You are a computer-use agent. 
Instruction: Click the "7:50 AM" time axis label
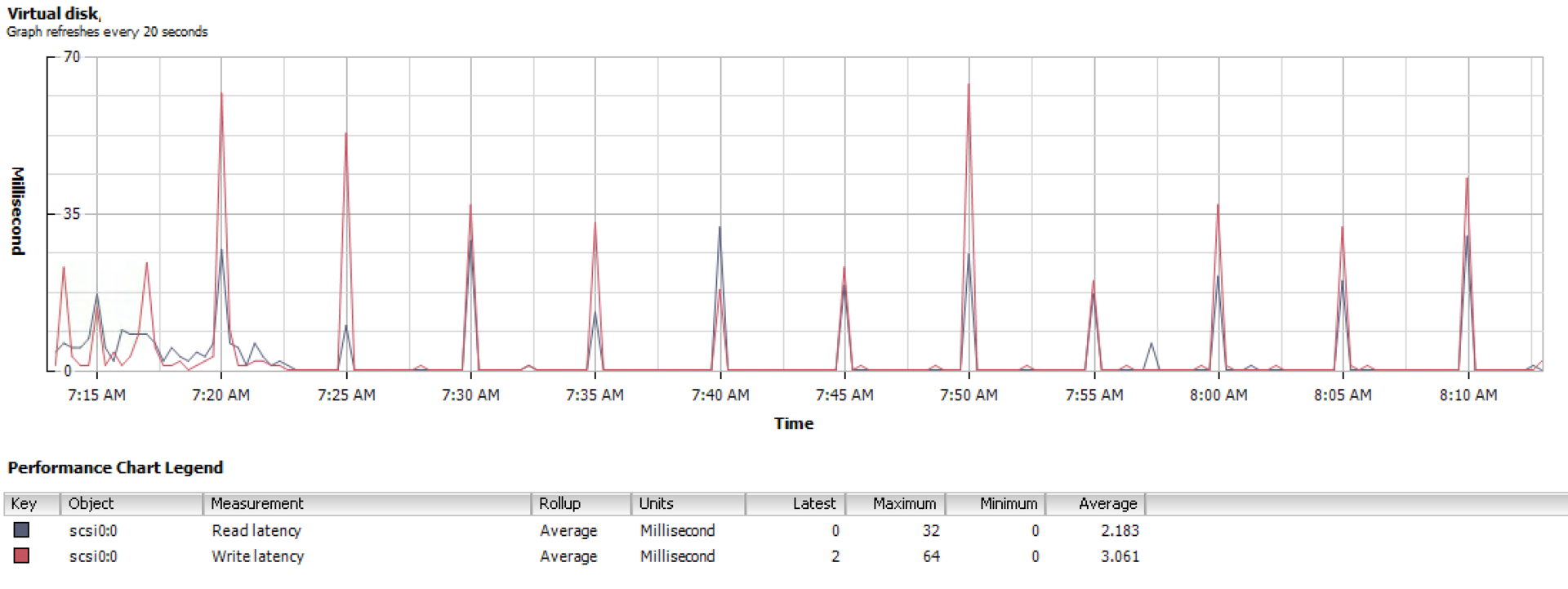(969, 395)
